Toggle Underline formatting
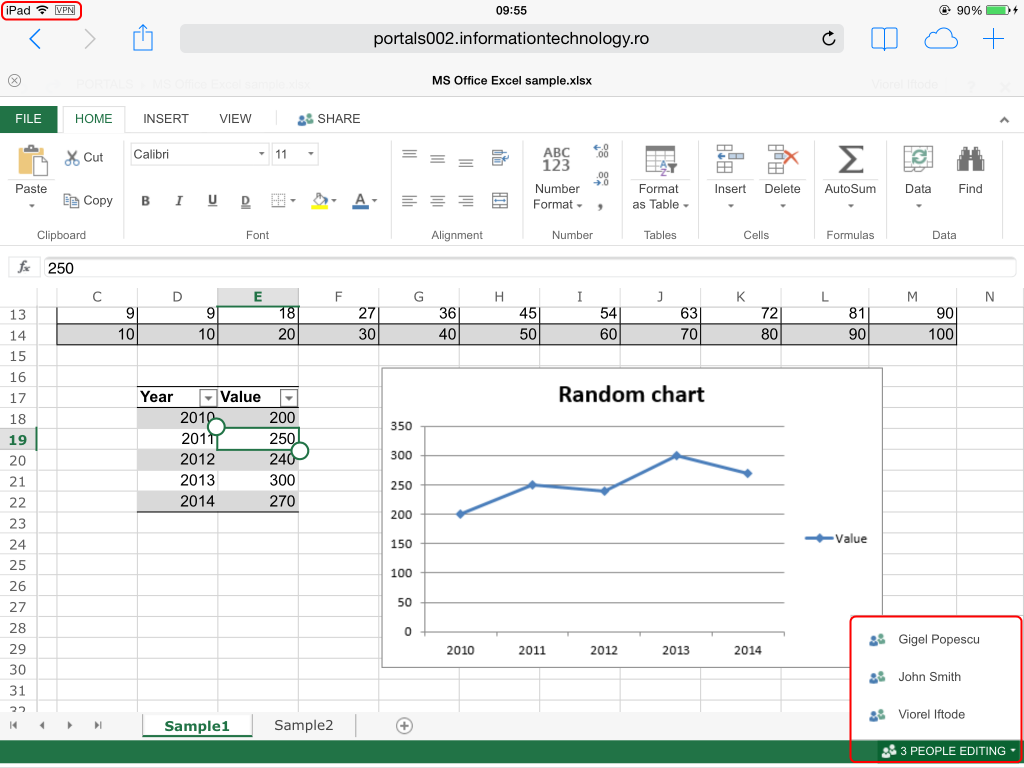The image size is (1024, 768). pyautogui.click(x=212, y=201)
